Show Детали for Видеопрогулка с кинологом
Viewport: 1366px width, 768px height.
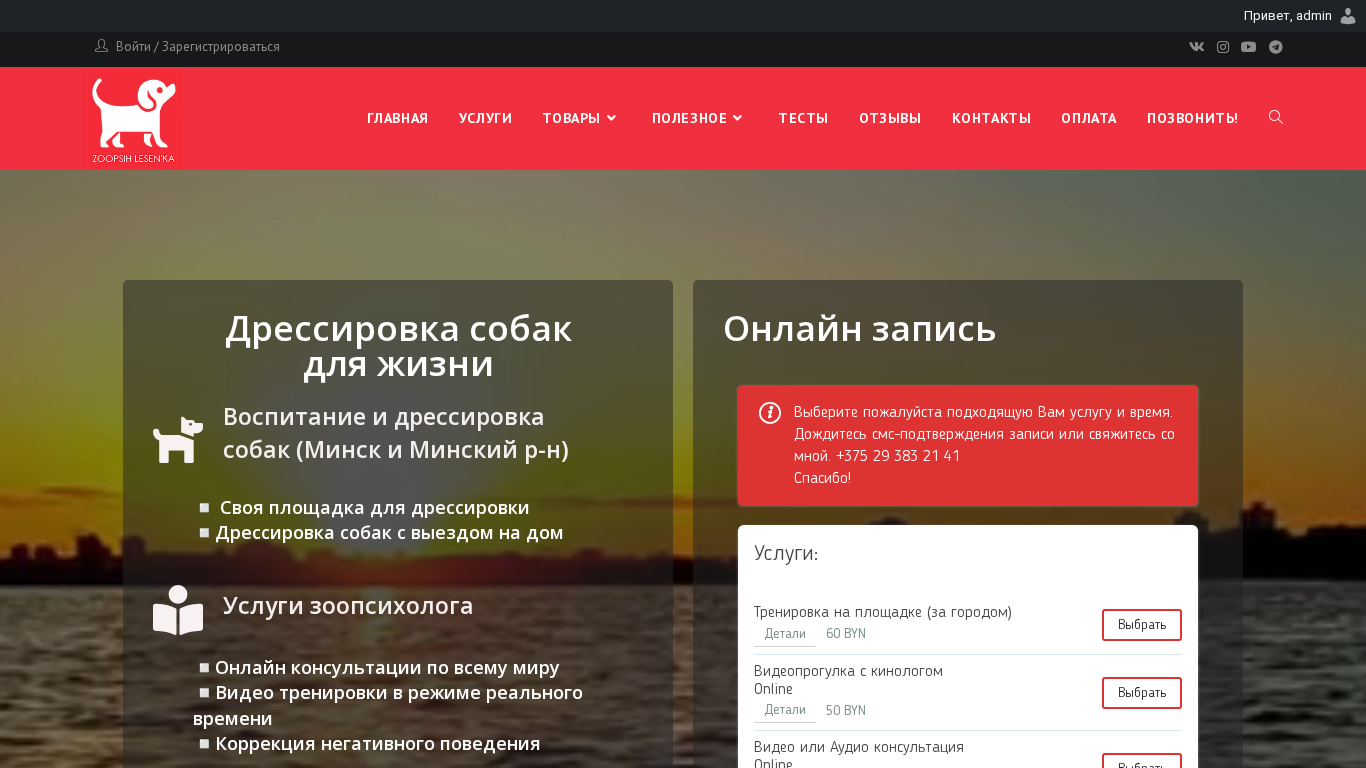point(785,710)
